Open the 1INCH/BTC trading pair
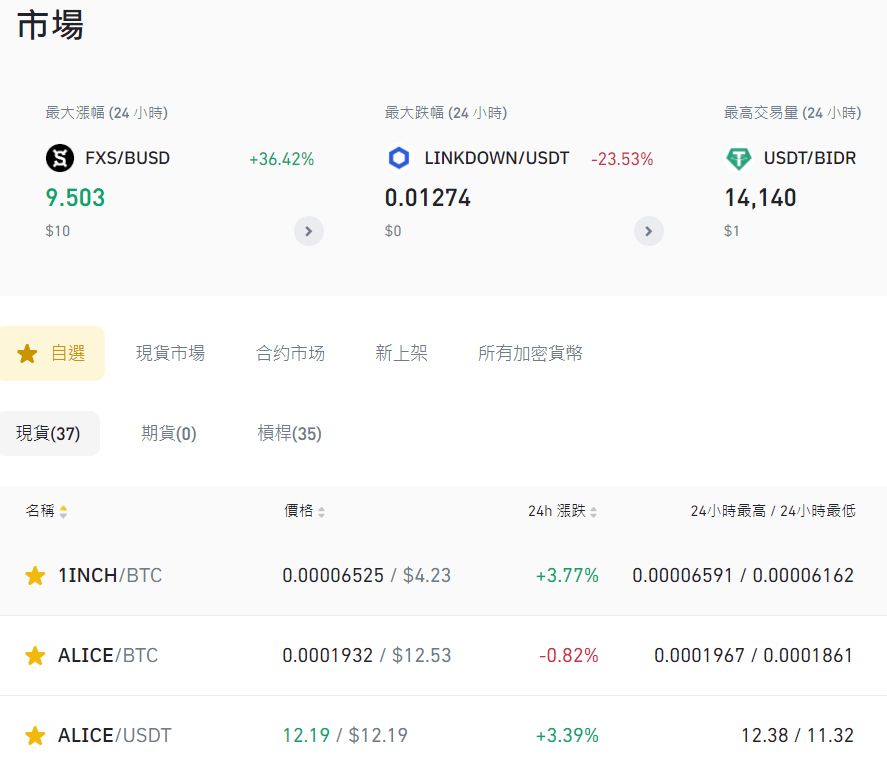Image resolution: width=887 pixels, height=762 pixels. click(x=110, y=576)
